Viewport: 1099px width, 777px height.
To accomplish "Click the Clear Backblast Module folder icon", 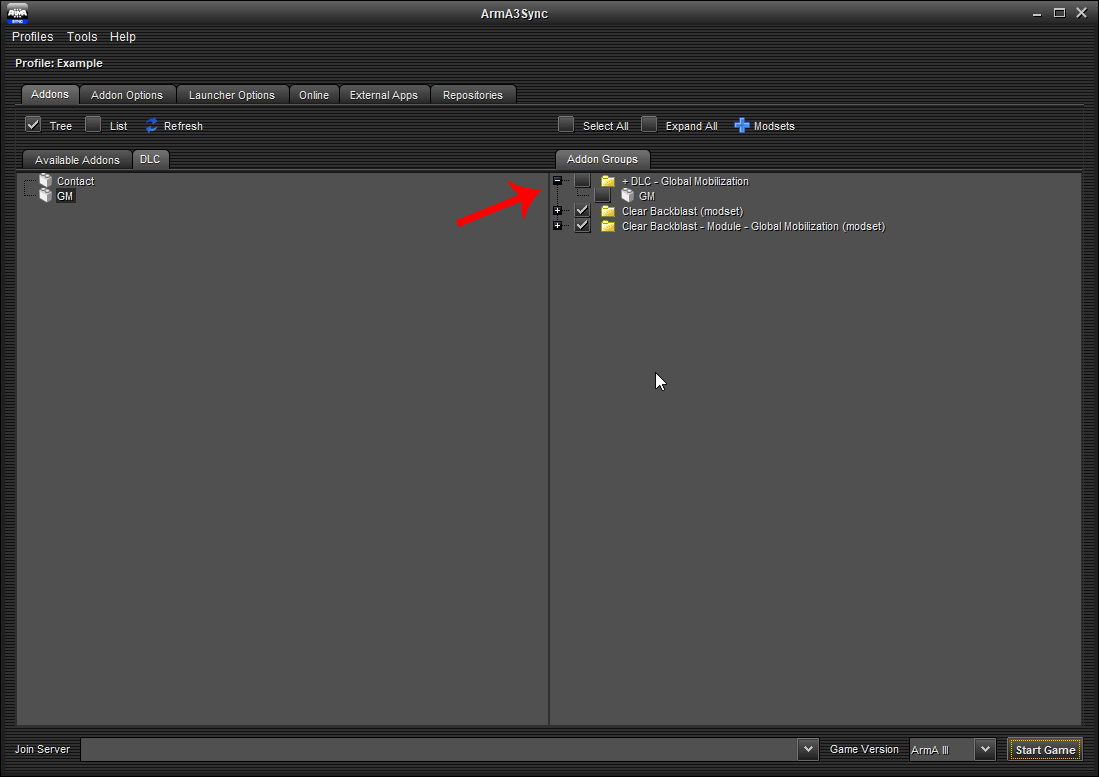I will pyautogui.click(x=608, y=226).
